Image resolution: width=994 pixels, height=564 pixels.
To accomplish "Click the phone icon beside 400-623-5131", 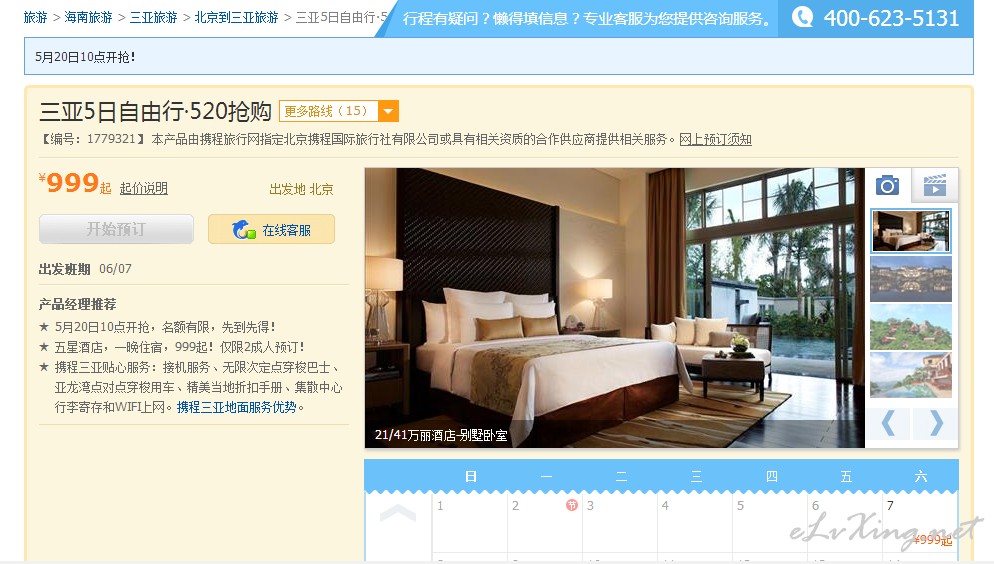I will click(803, 17).
